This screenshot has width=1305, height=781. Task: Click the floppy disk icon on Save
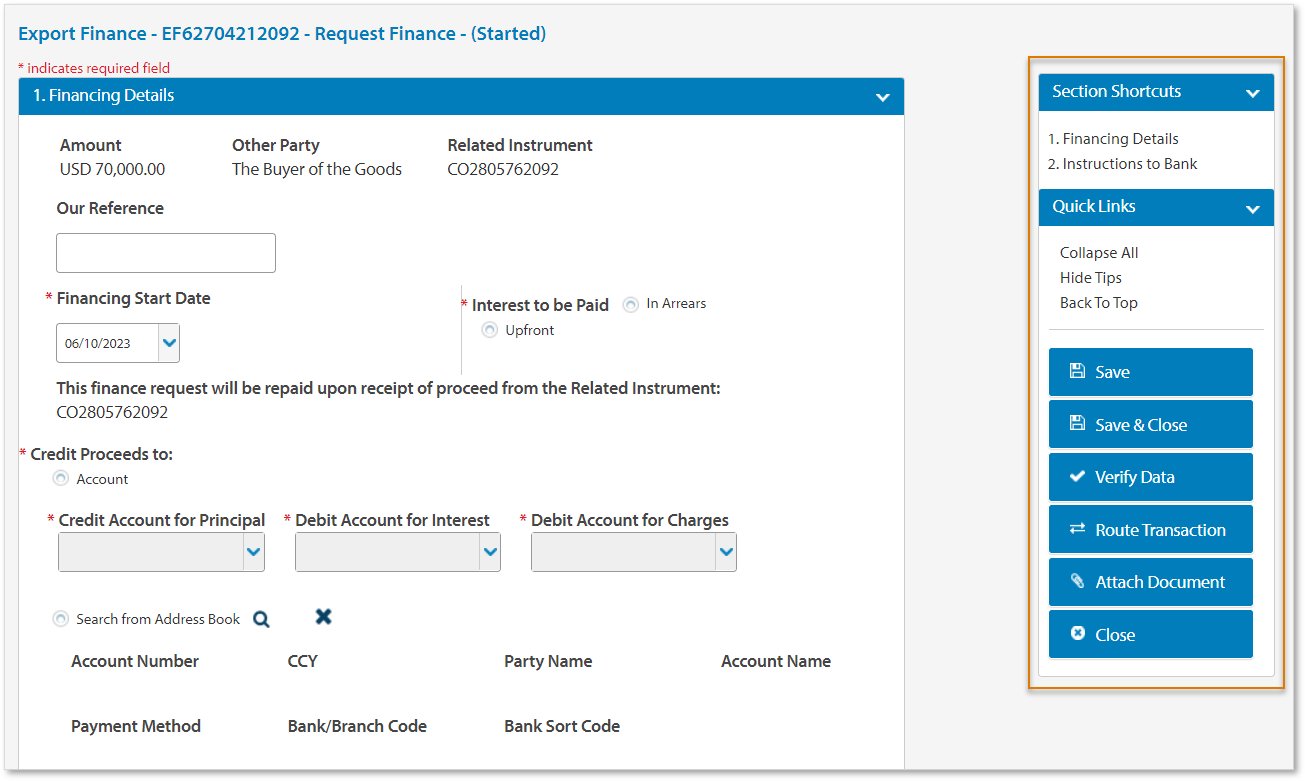(x=1077, y=371)
